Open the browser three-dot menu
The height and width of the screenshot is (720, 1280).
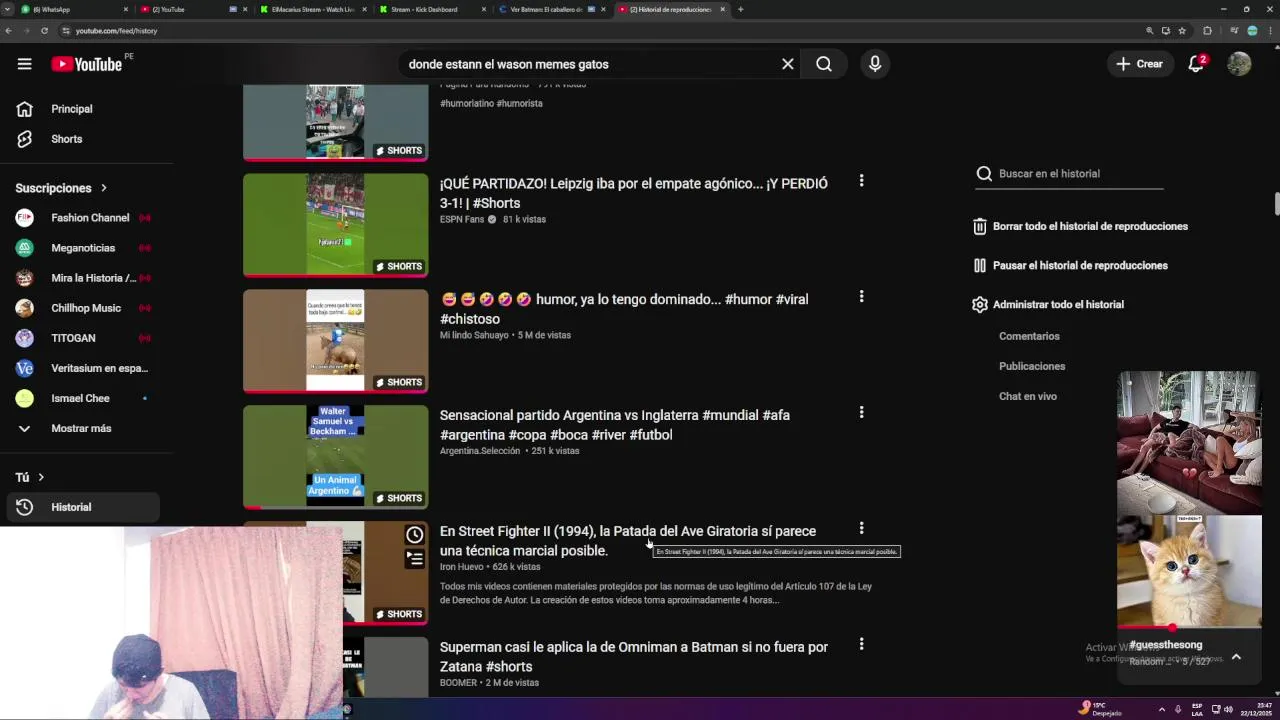tap(1270, 31)
